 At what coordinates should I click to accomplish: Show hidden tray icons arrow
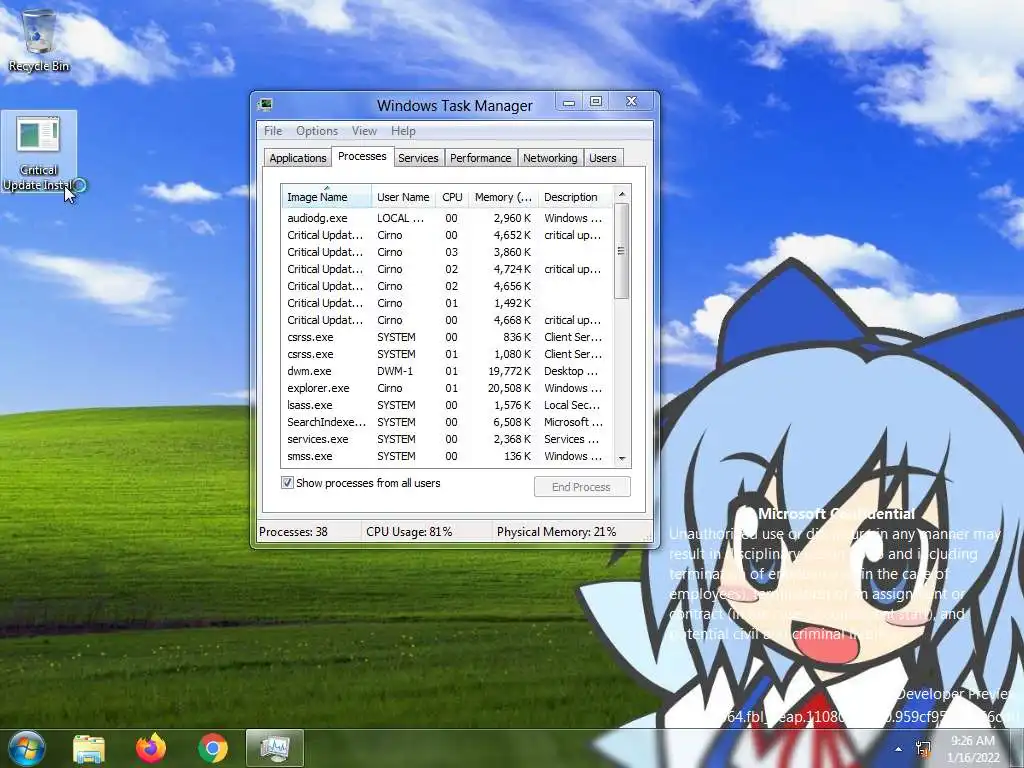coord(899,749)
